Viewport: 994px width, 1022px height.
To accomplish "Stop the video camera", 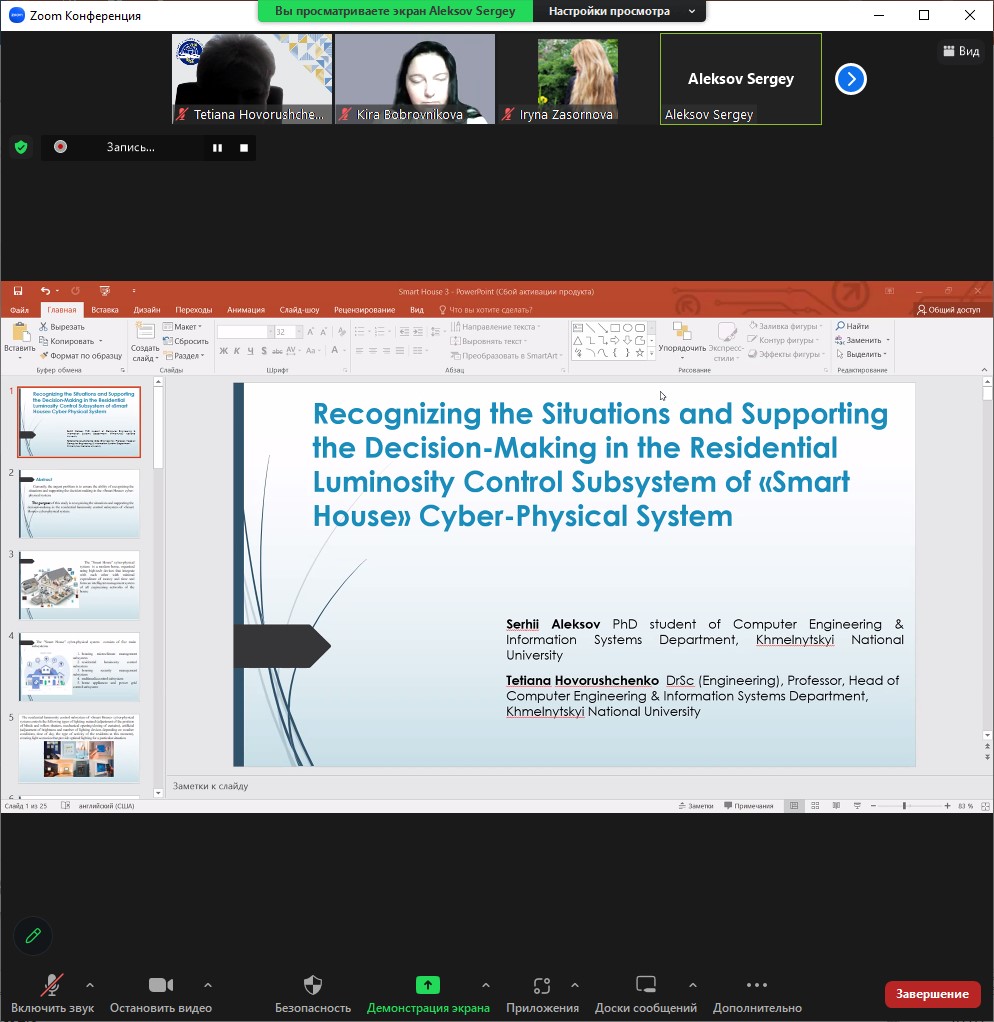I will (x=160, y=986).
